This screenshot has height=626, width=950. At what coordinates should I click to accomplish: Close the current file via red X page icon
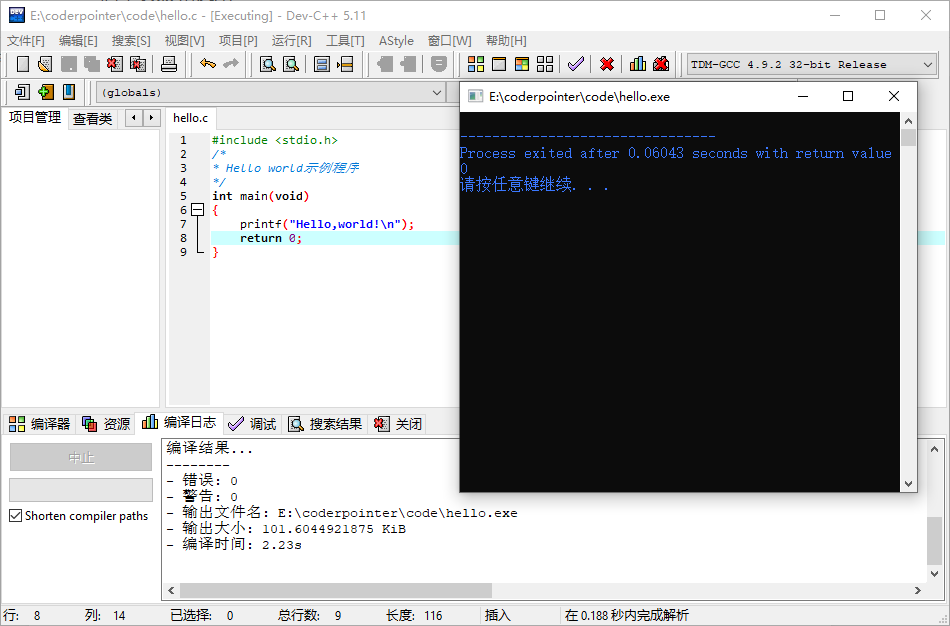tap(115, 64)
